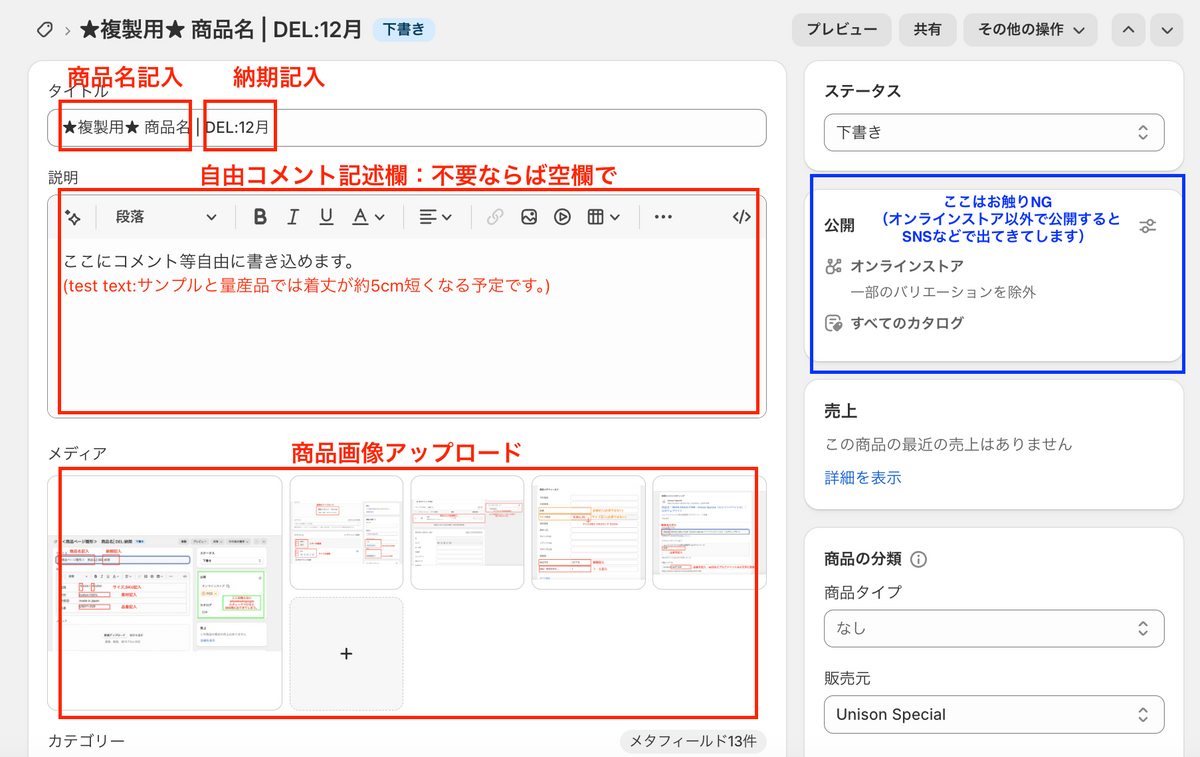Select the second media thumbnail

347,533
